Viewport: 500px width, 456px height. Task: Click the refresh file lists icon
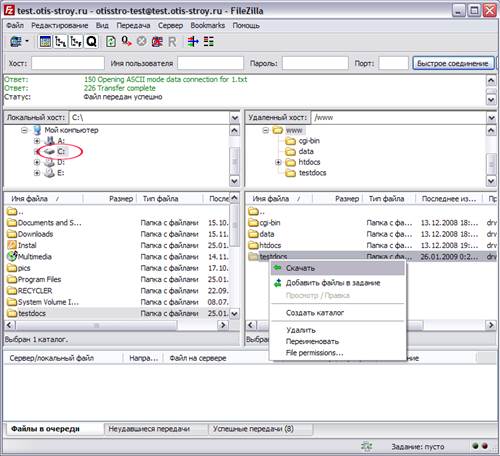click(x=111, y=42)
